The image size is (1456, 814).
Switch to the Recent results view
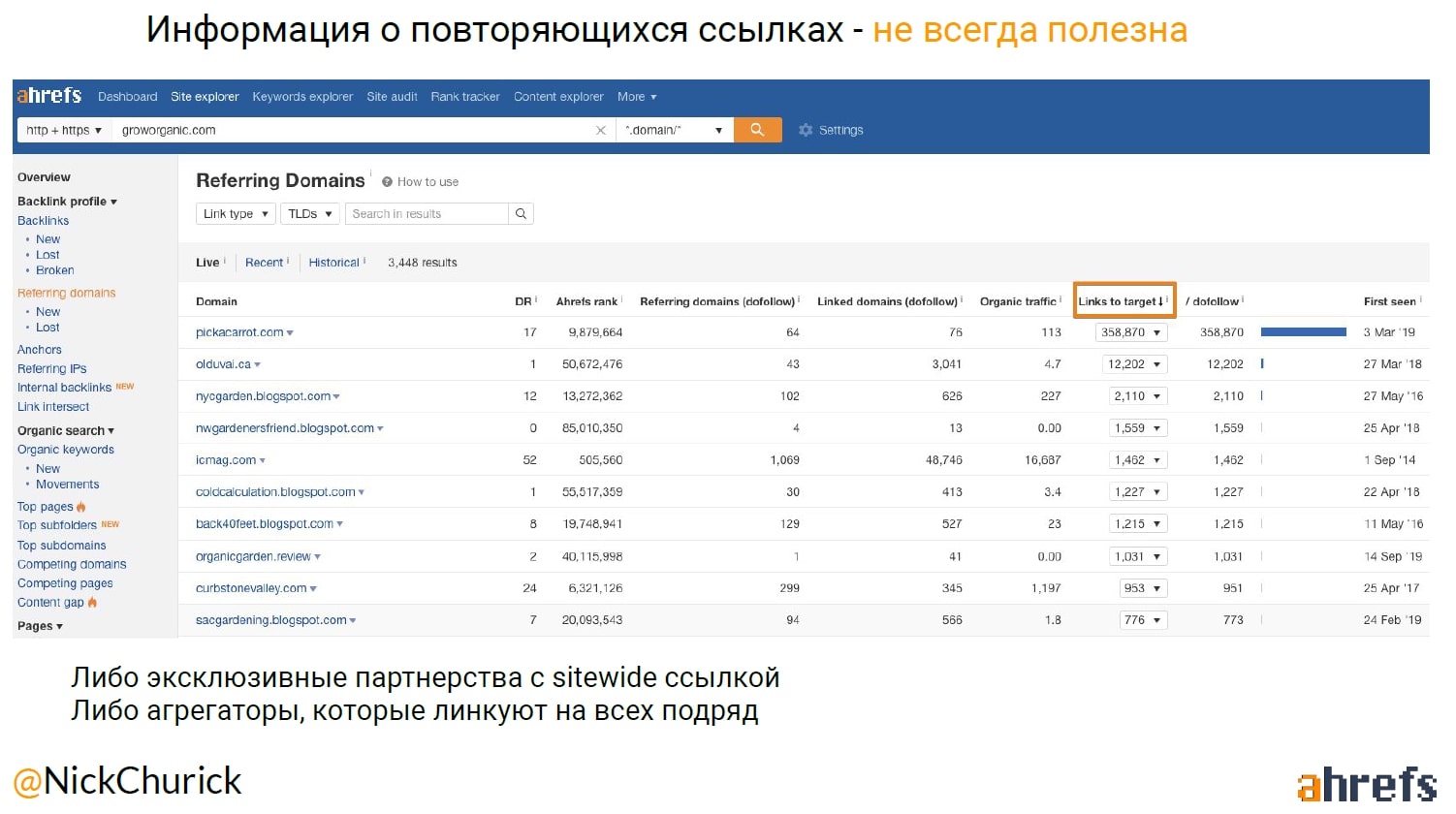(x=264, y=263)
